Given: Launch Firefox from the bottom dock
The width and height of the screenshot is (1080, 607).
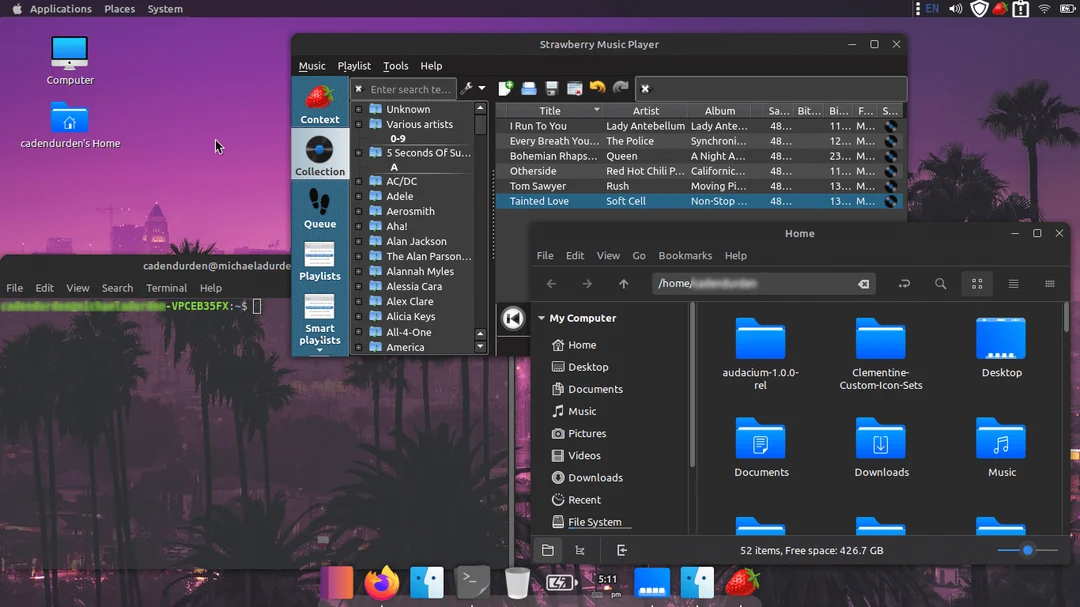Looking at the screenshot, I should [x=381, y=582].
